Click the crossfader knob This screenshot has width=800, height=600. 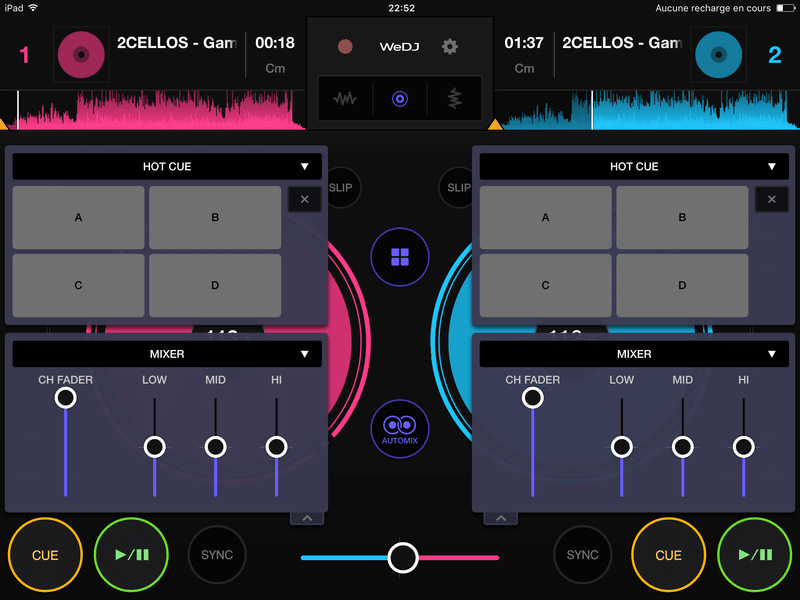click(403, 558)
